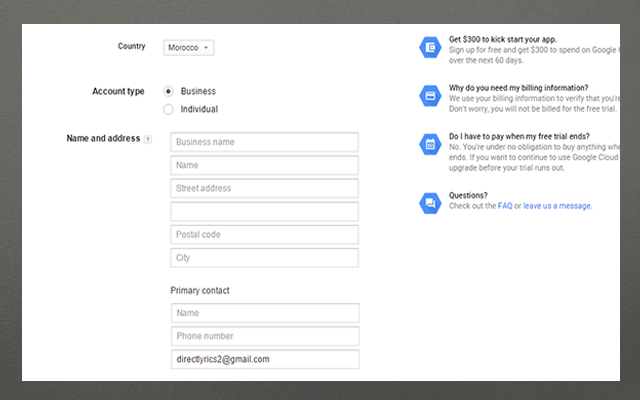
Task: Click the Postal code field
Action: 264,234
